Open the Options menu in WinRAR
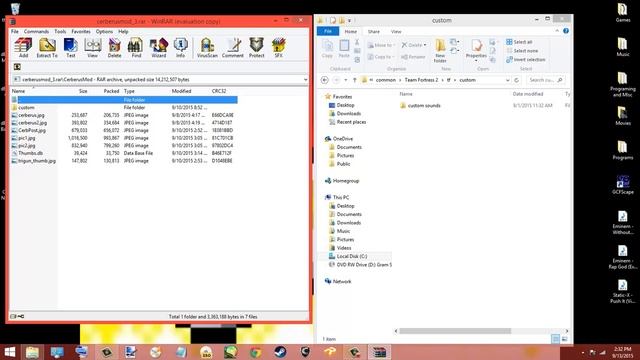The height and width of the screenshot is (360, 640). [x=104, y=31]
